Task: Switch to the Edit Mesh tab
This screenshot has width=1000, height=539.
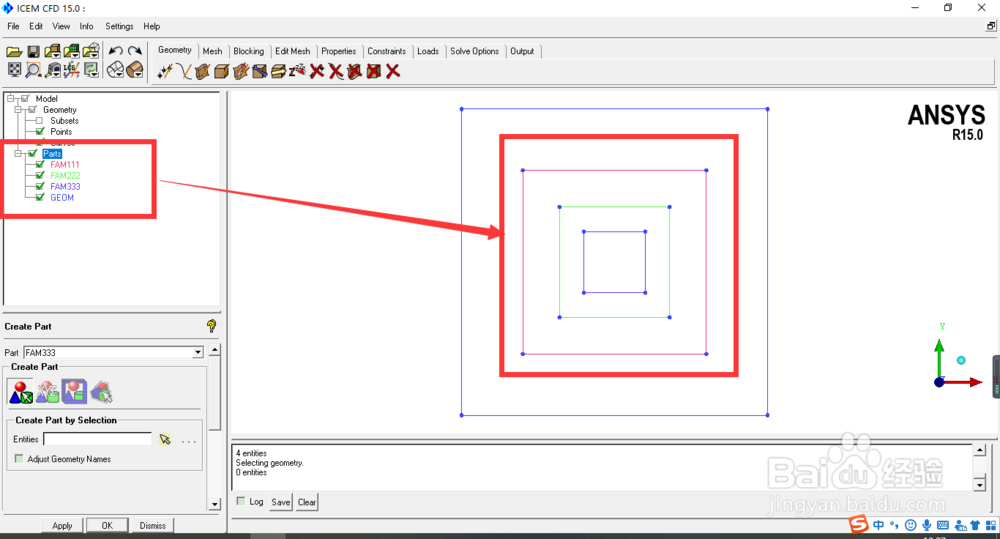Action: point(293,51)
